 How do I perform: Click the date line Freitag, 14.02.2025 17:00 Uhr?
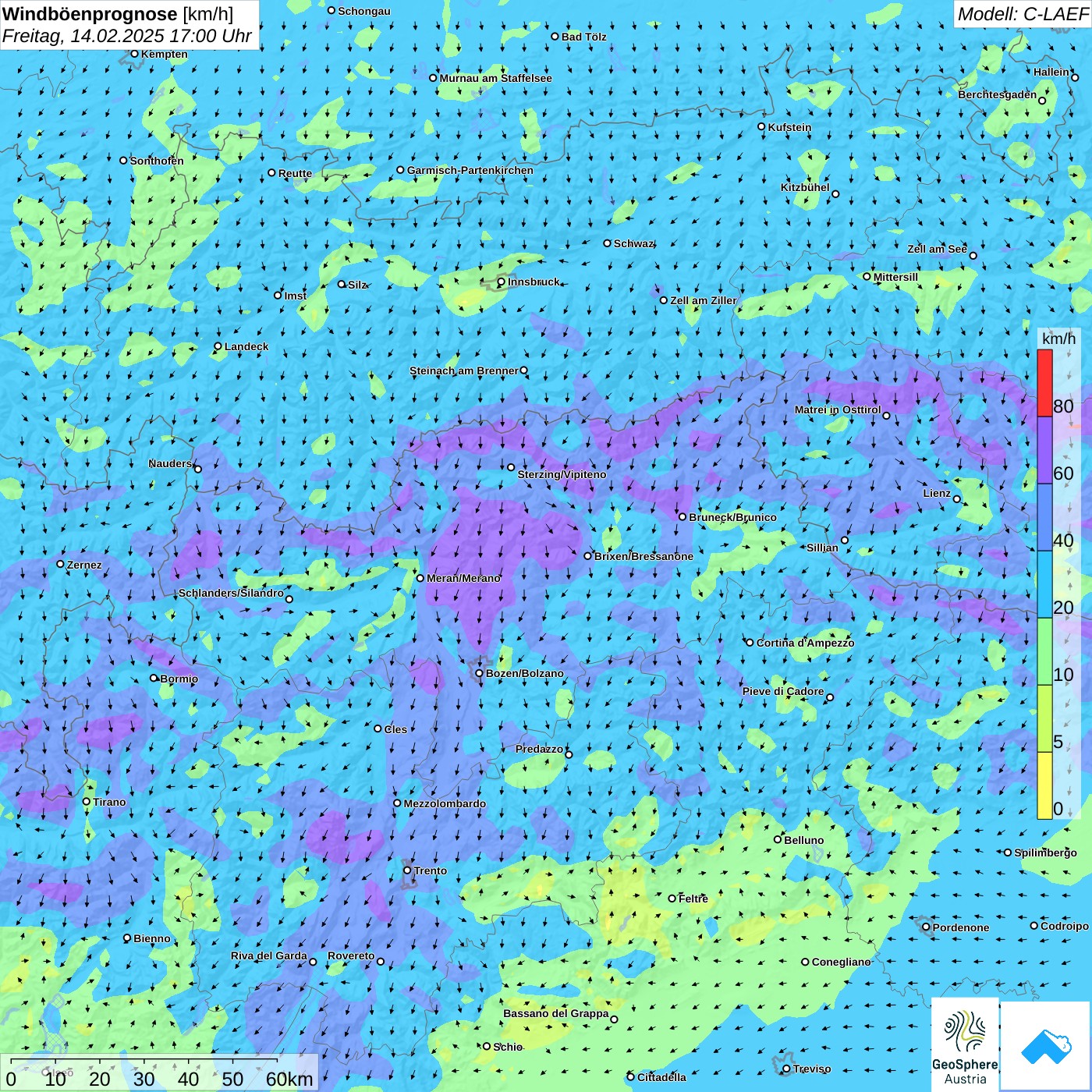[127, 36]
